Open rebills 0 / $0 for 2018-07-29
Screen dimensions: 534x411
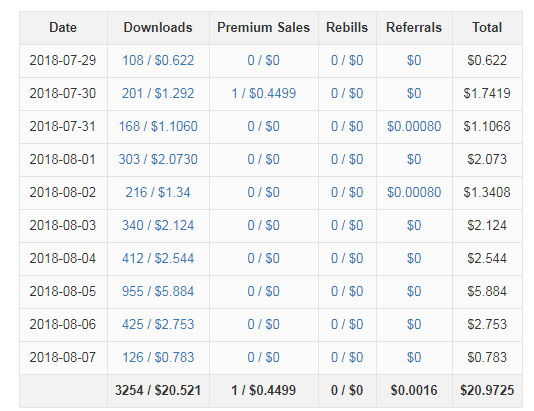coord(347,61)
